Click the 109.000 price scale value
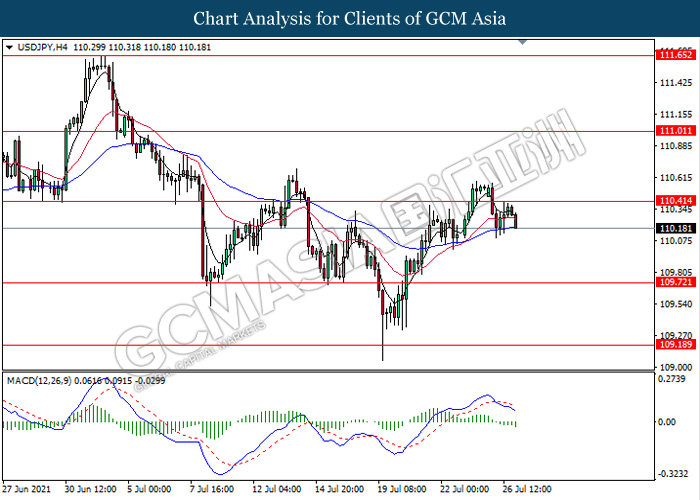The height and width of the screenshot is (500, 700). pyautogui.click(x=676, y=367)
